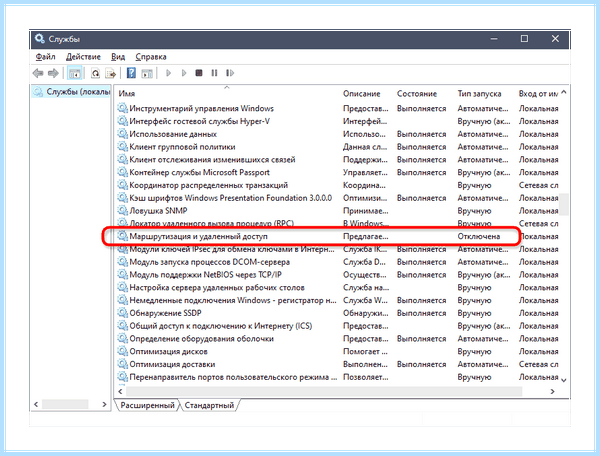Click gear icon beside Оптимизация дисков
The image size is (600, 456).
122,351
